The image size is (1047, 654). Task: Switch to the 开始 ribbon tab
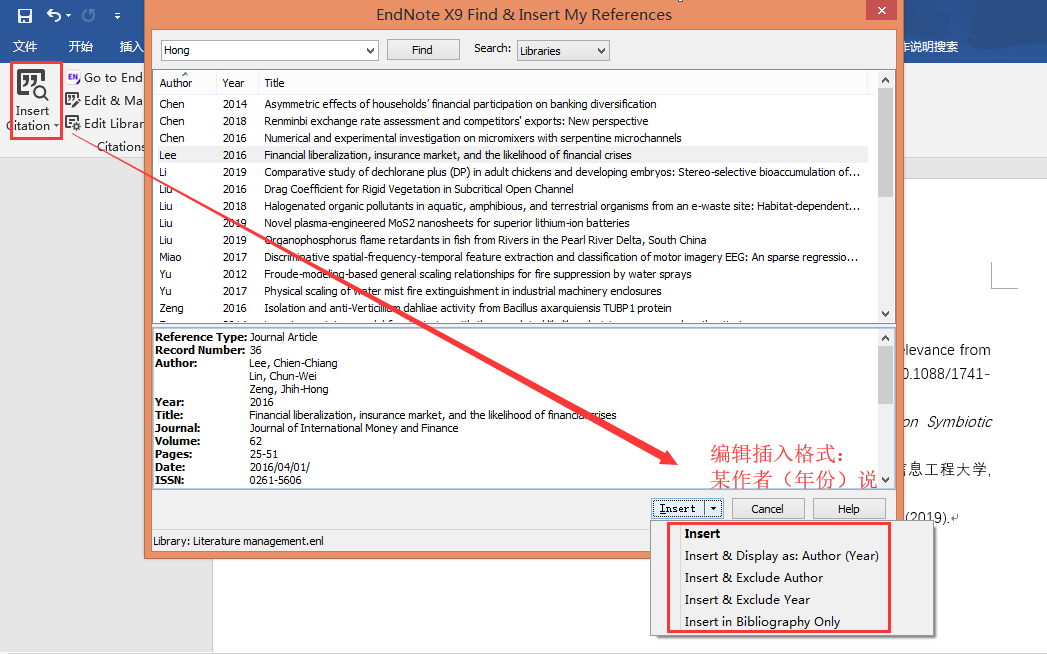81,46
